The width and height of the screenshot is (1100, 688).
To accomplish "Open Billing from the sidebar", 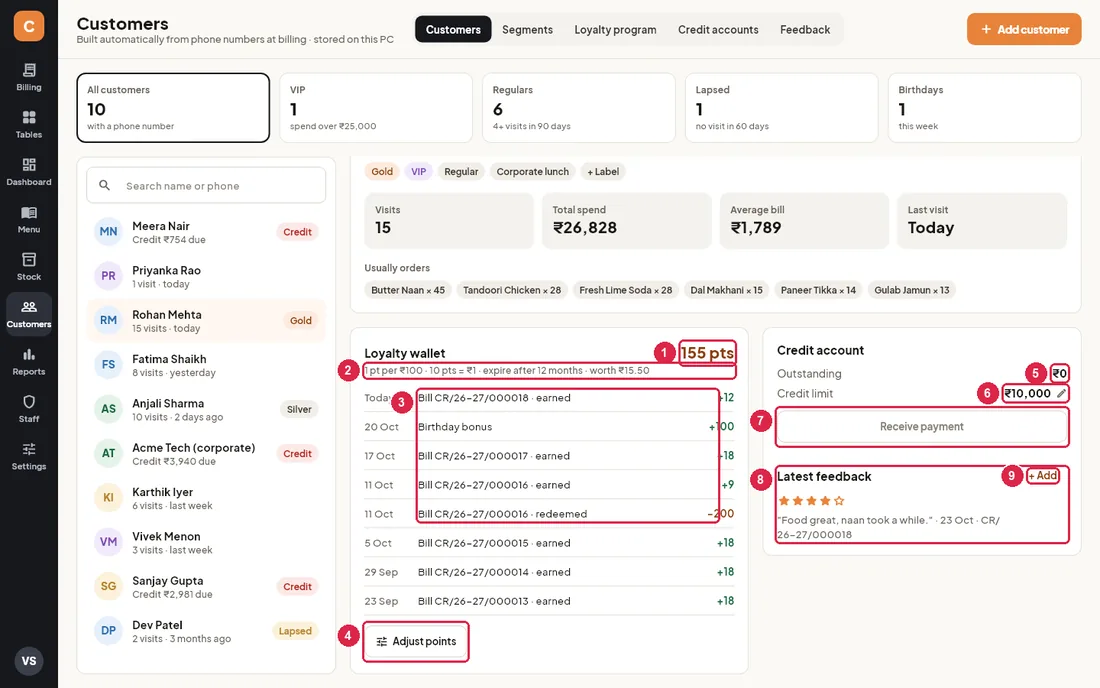I will [x=29, y=77].
